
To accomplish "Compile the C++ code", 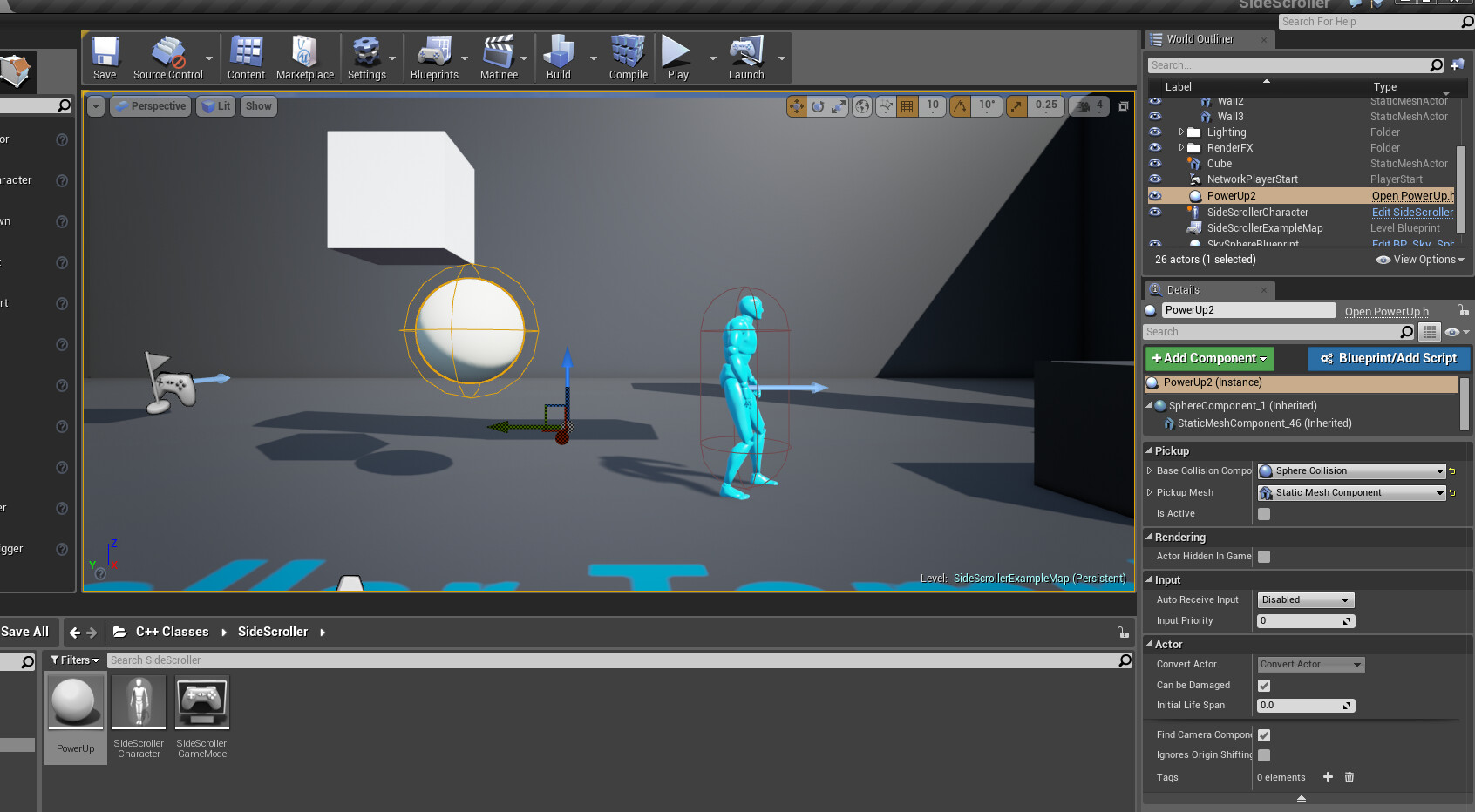I will 628,58.
